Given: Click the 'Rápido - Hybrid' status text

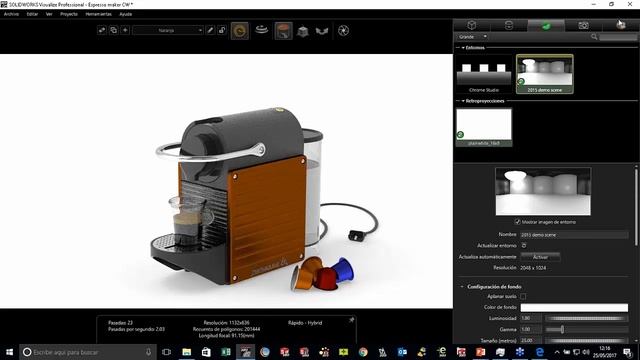Looking at the screenshot, I should coord(305,322).
